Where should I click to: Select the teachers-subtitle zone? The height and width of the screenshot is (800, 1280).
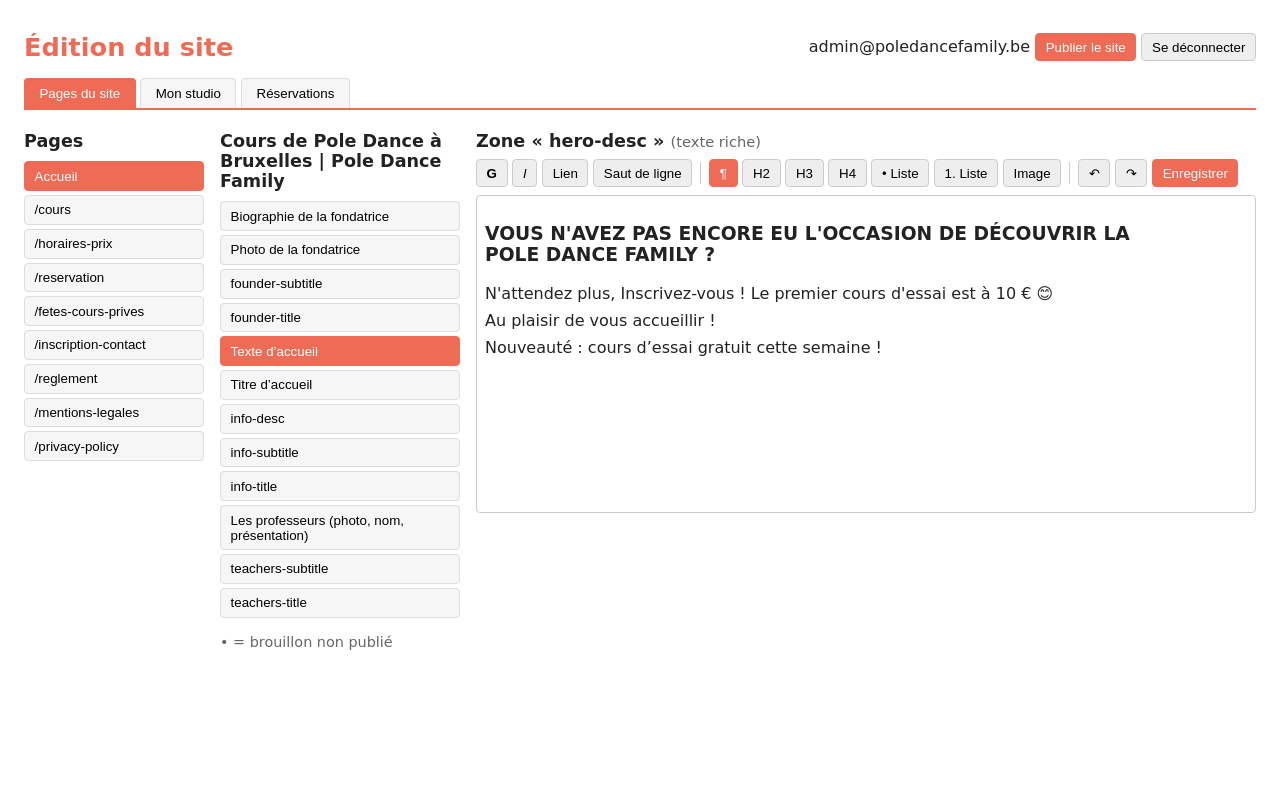340,569
